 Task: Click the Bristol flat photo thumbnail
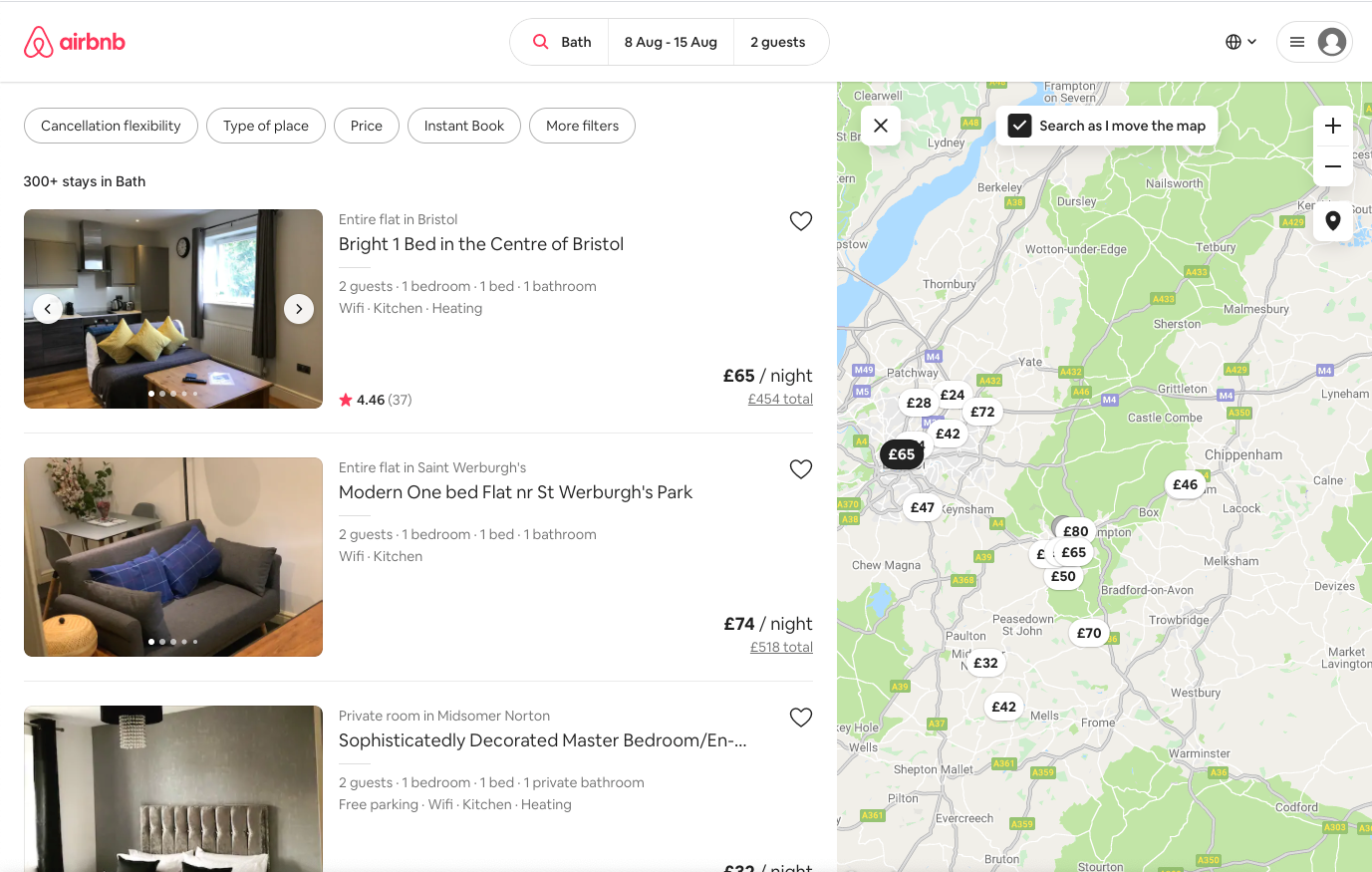pos(173,309)
